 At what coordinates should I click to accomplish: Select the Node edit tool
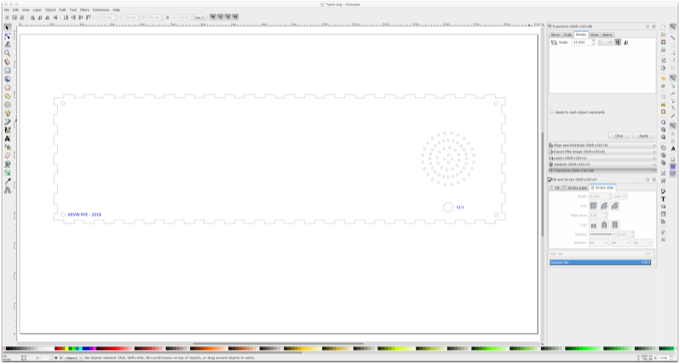7,36
